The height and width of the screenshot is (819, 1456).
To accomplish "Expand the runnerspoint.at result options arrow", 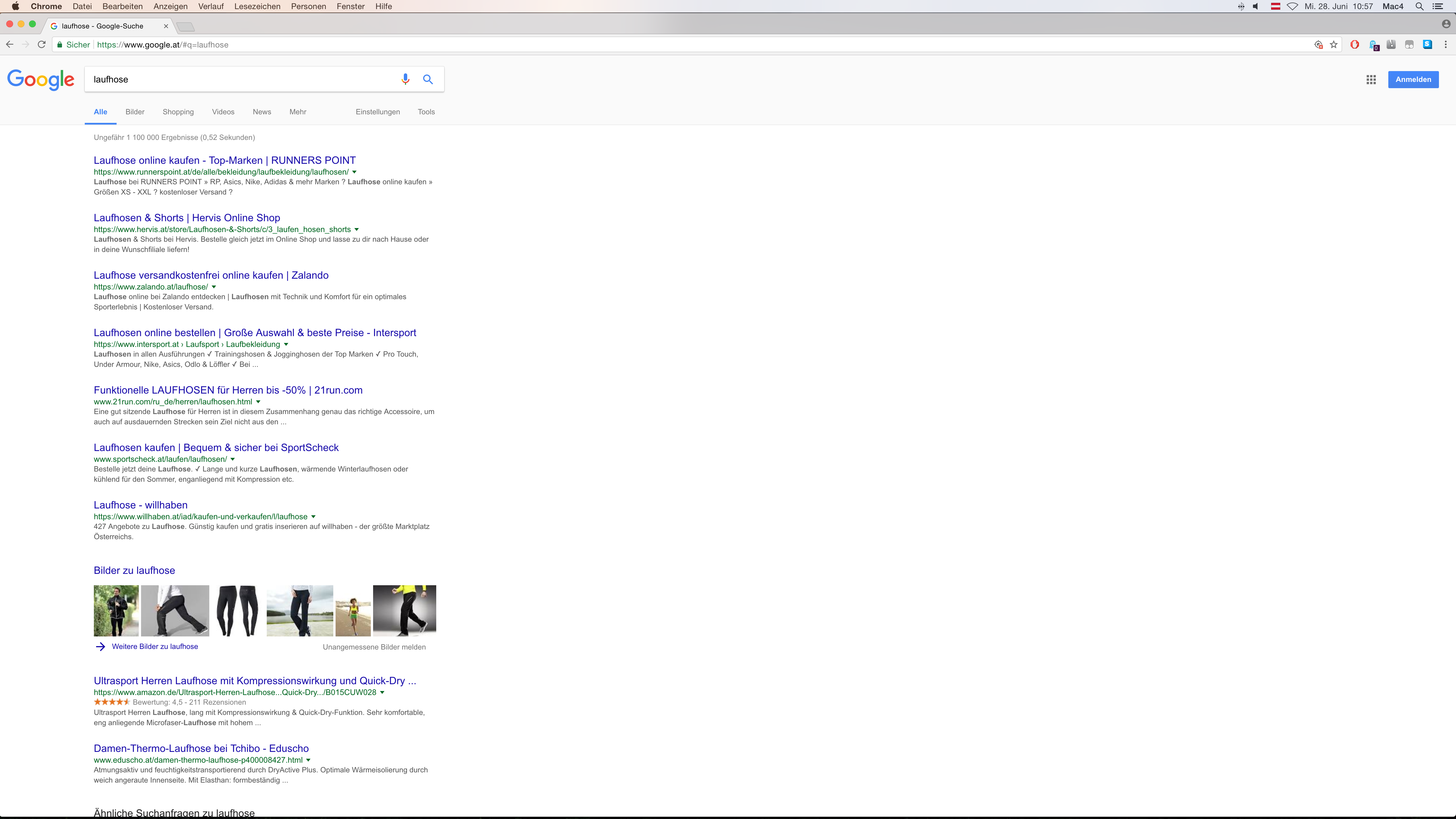I will 354,172.
